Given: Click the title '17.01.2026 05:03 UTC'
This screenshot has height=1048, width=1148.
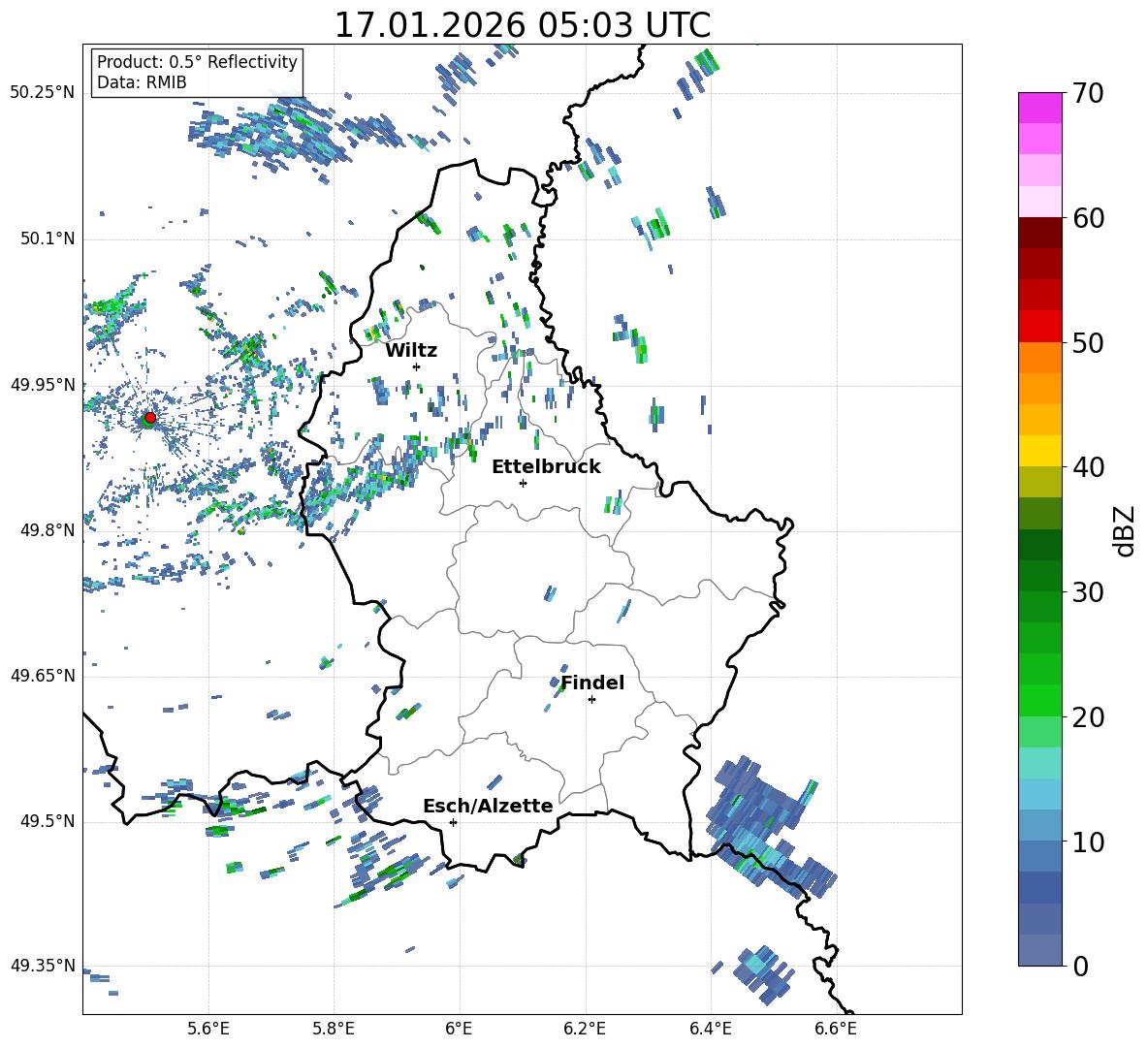Looking at the screenshot, I should 523,25.
